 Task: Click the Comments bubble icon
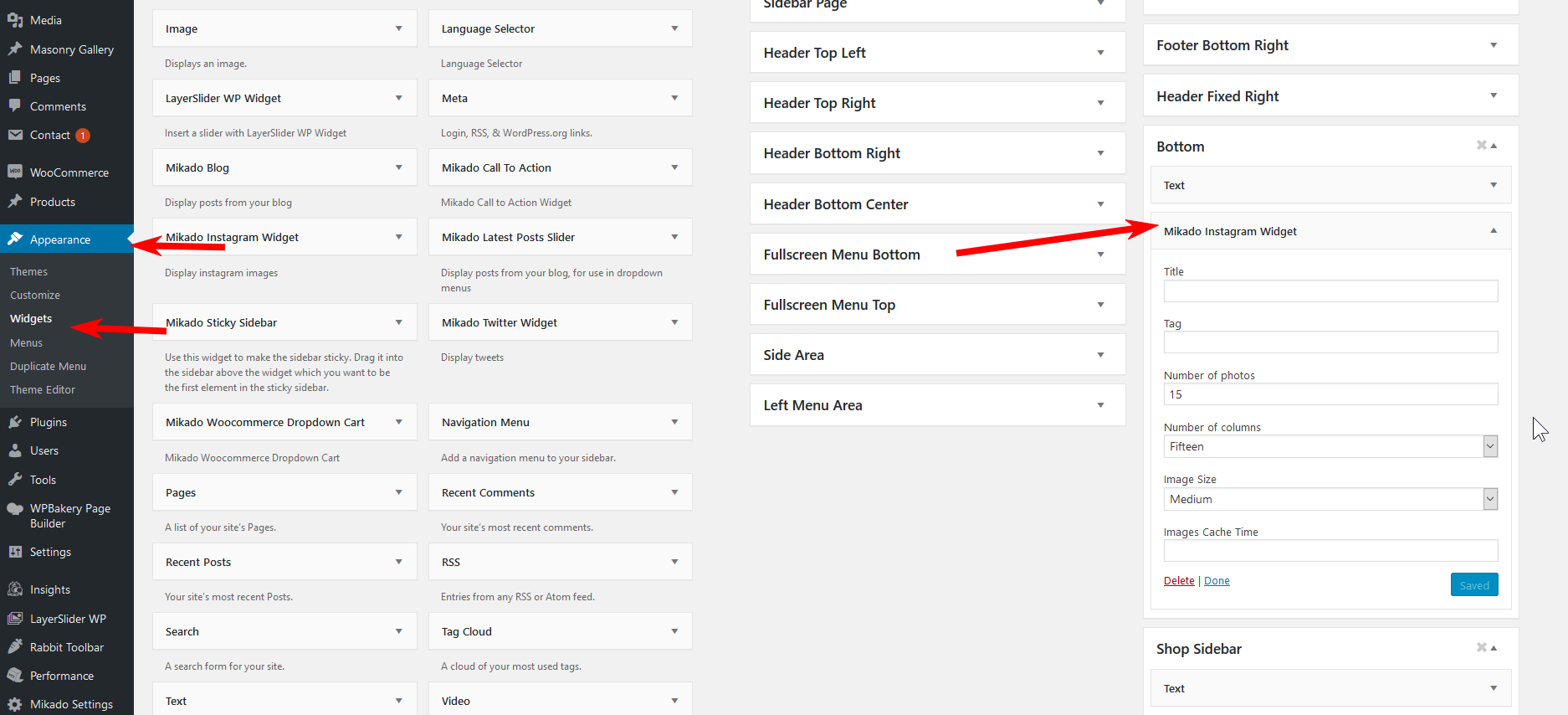tap(15, 106)
